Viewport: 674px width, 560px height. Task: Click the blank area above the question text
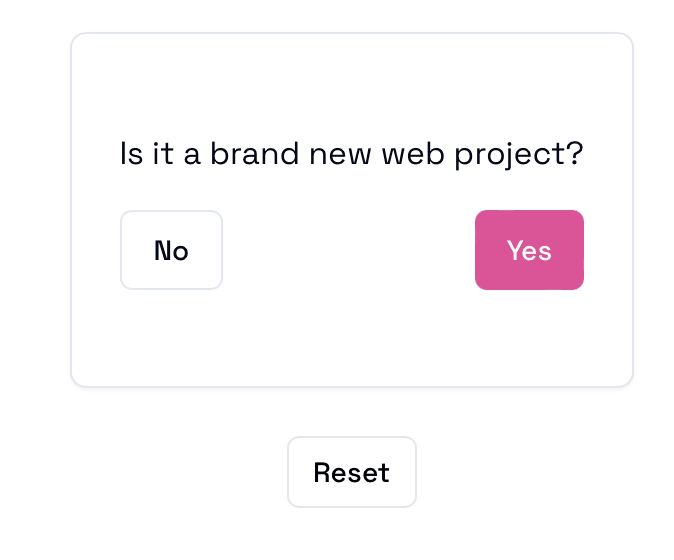point(351,85)
